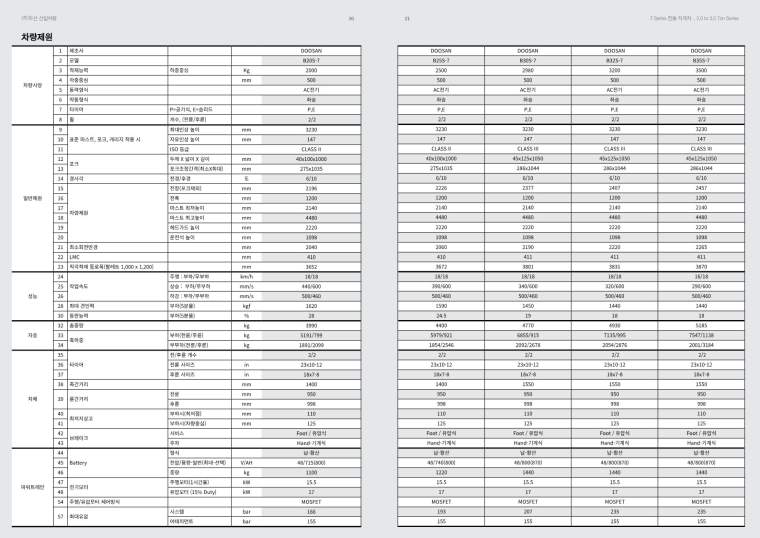This screenshot has width=760, height=538.
Task: Click the Battery row label
Action: (79, 463)
